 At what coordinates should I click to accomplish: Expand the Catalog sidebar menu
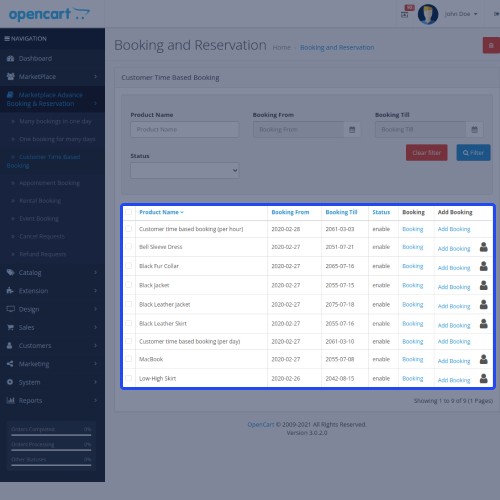(x=52, y=272)
